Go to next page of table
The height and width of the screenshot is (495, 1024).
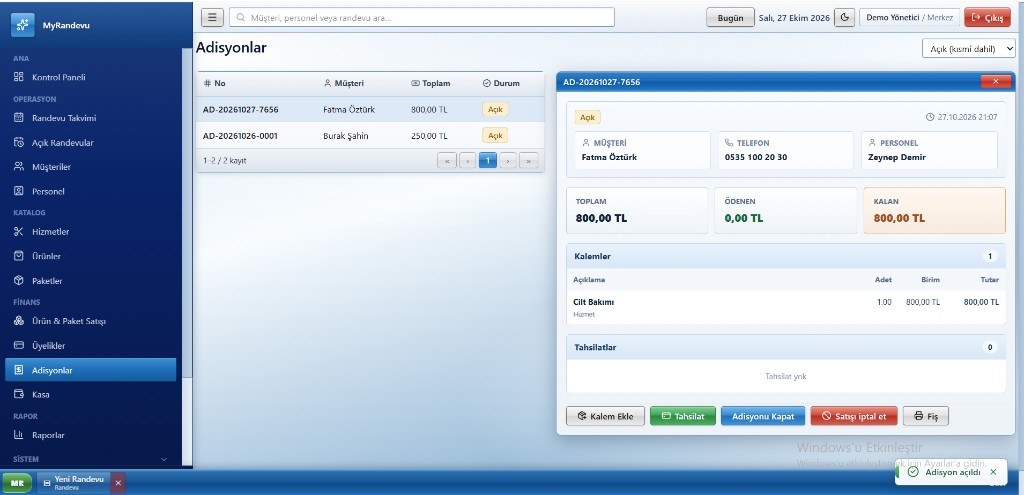508,160
